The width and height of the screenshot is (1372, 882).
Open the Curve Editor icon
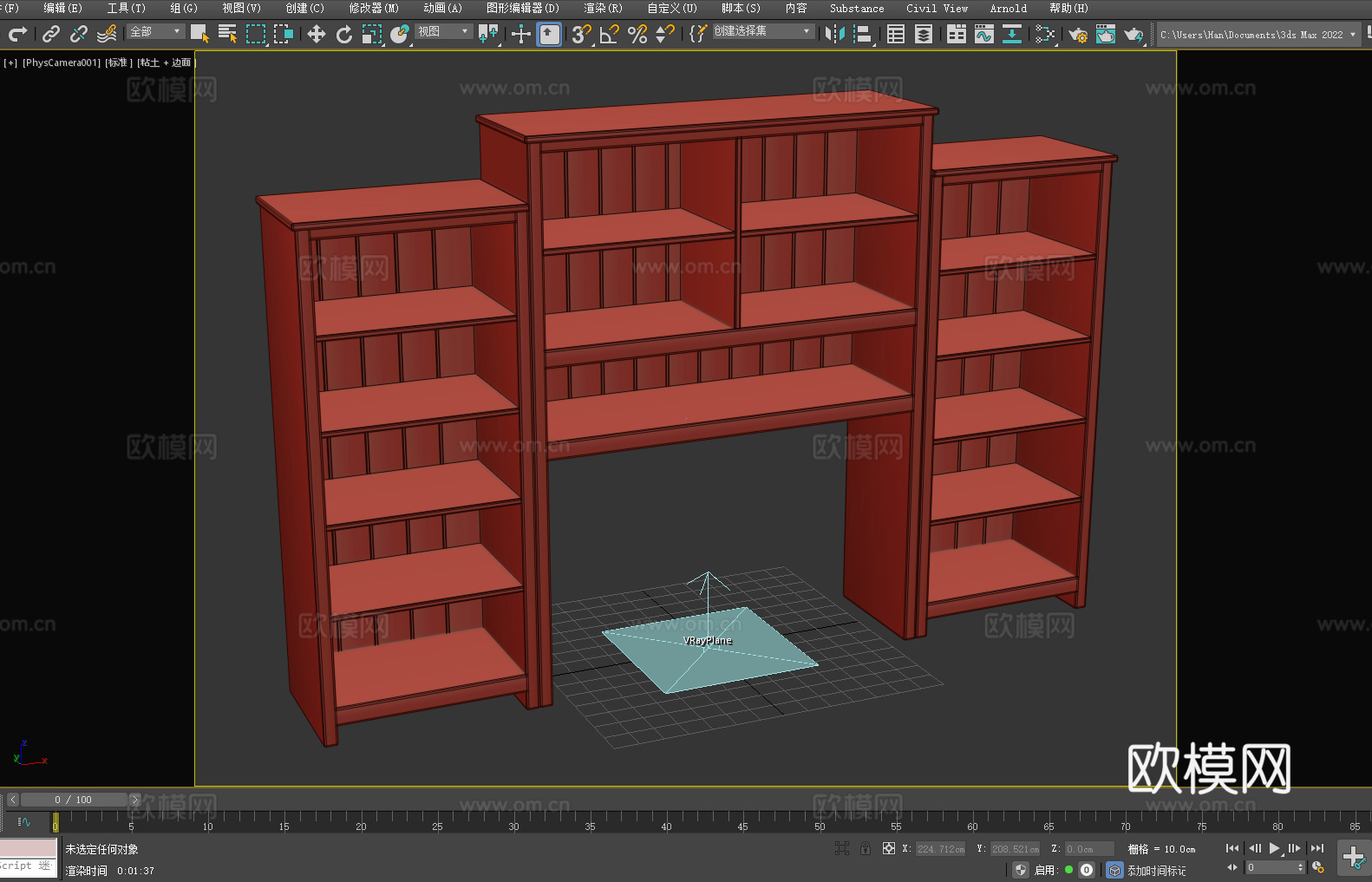(x=984, y=34)
